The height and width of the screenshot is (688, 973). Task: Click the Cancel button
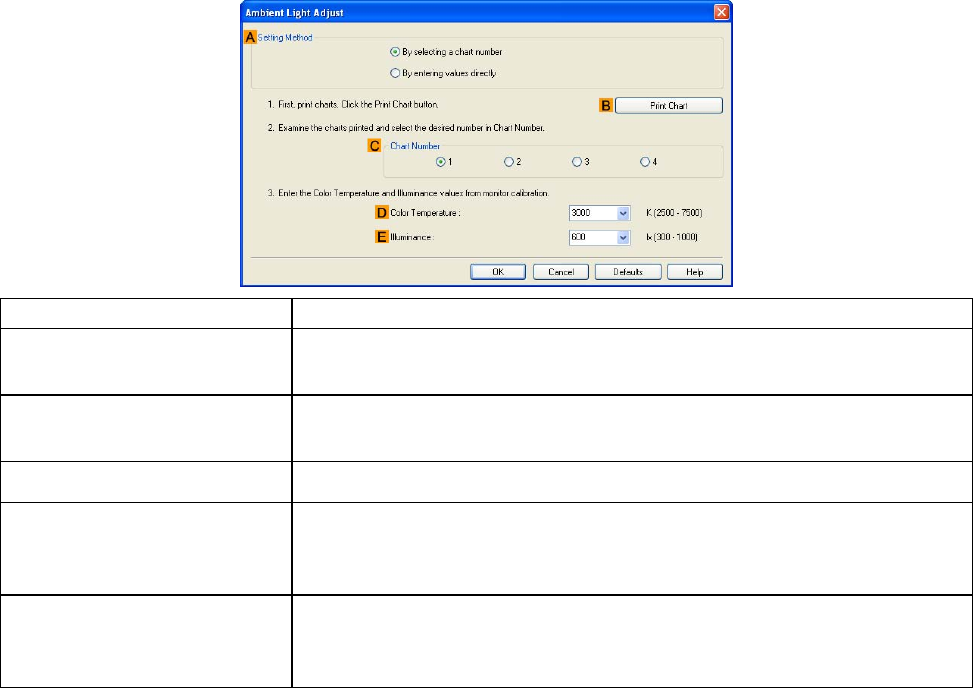(x=561, y=272)
